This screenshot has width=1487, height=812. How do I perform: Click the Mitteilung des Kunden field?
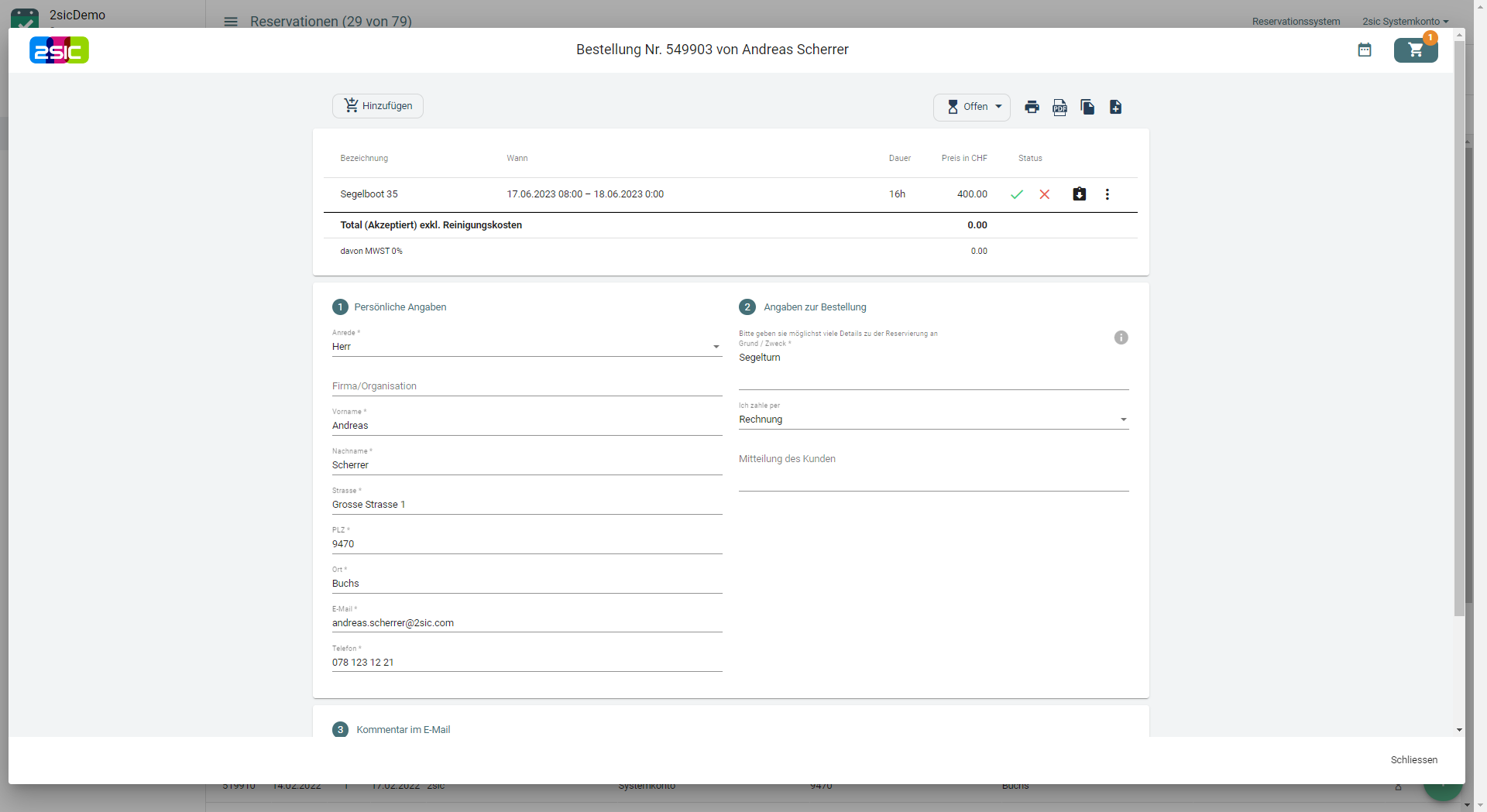[x=933, y=476]
